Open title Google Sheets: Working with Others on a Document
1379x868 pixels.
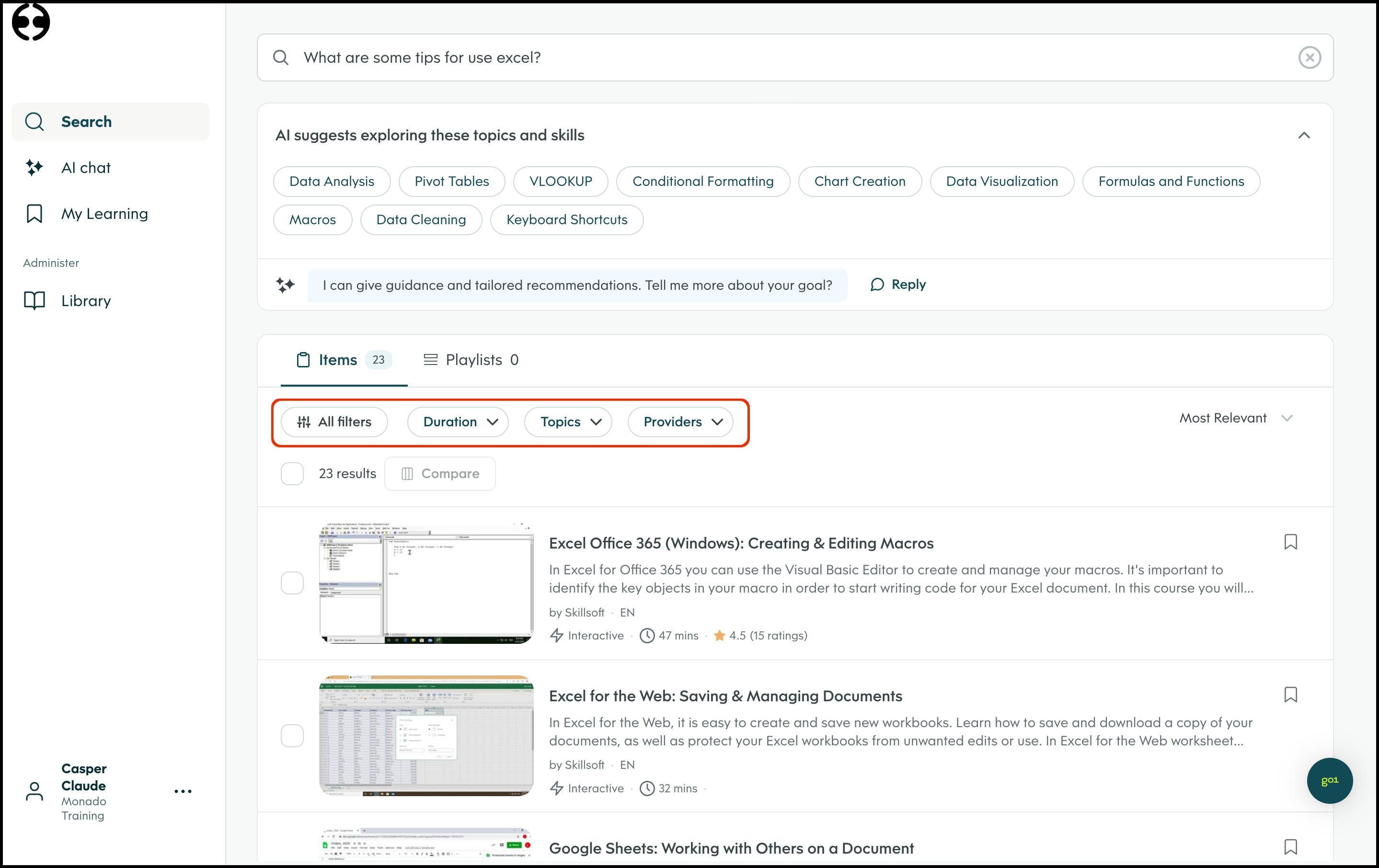[731, 848]
